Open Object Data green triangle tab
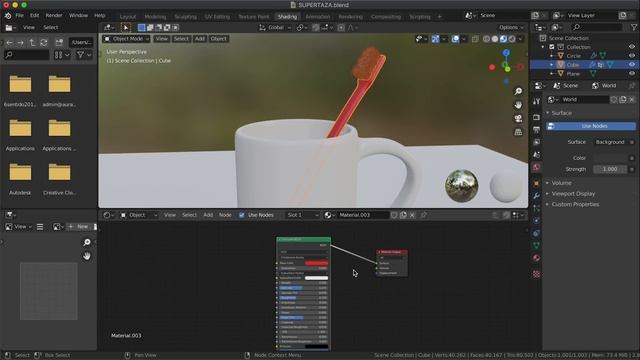 536,245
